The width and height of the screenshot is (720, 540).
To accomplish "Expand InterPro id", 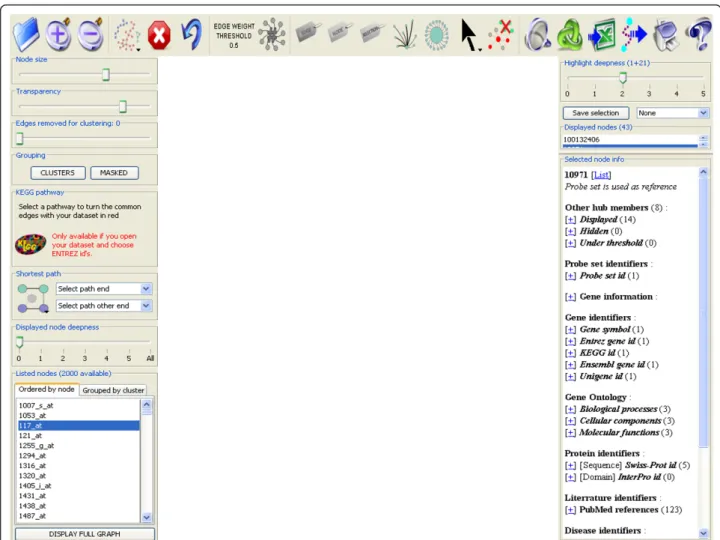I will [570, 478].
